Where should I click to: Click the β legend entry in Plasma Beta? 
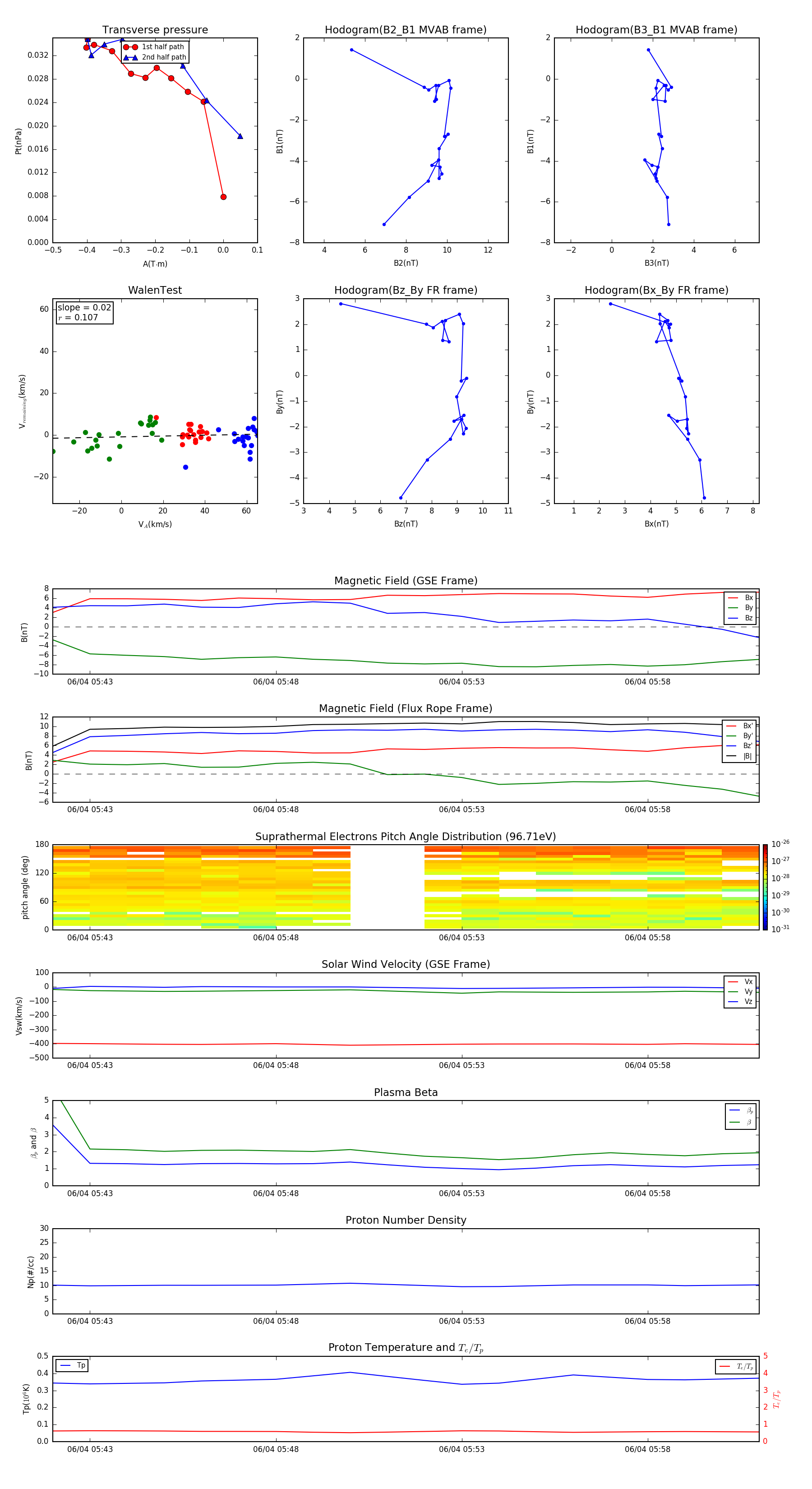pos(741,1122)
